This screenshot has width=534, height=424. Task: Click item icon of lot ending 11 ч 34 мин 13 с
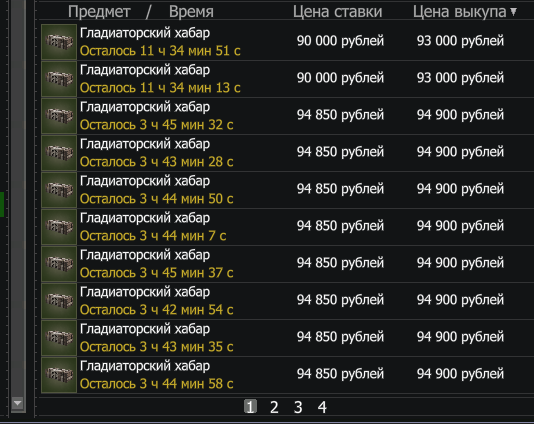(x=59, y=79)
